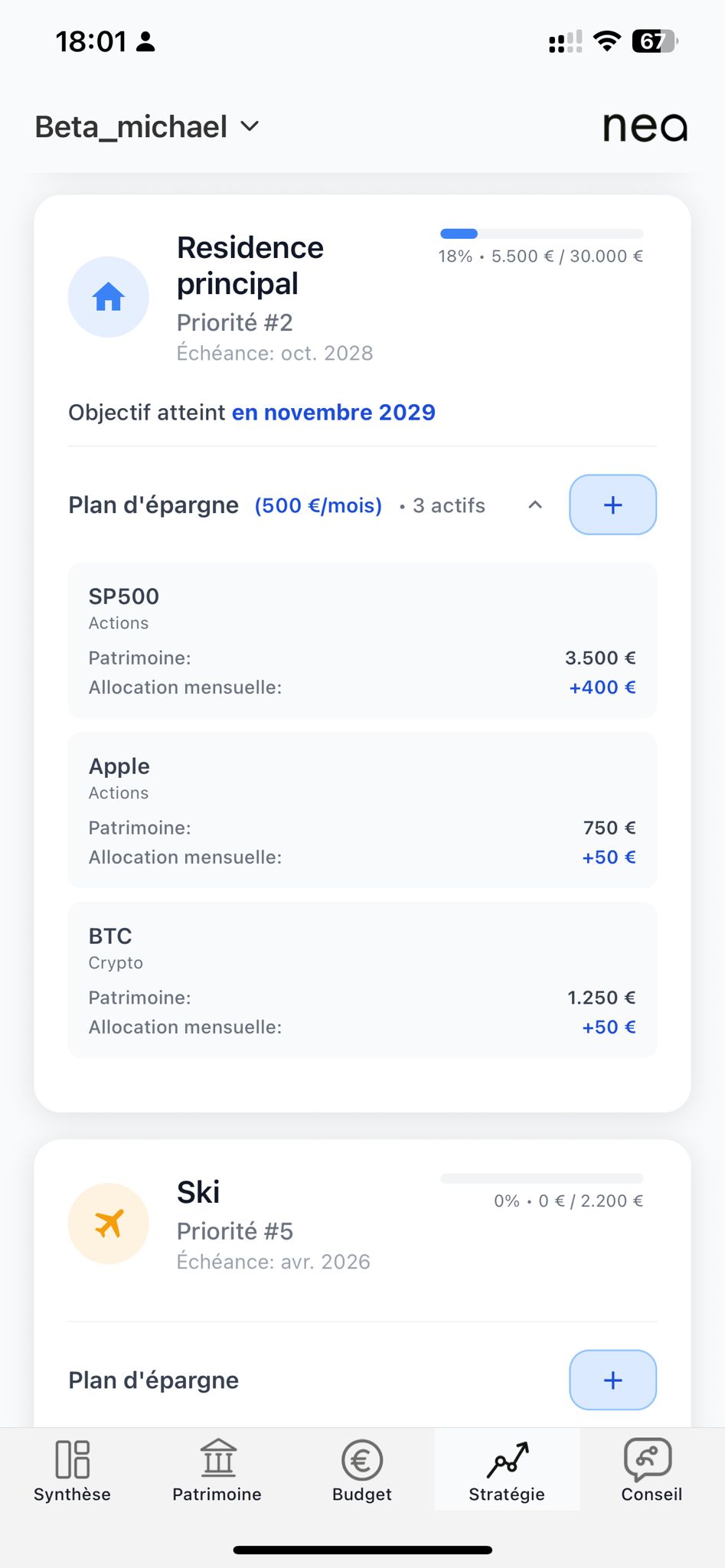Tap the Wi-Fi status icon
Image resolution: width=725 pixels, height=1568 pixels.
coord(607,41)
